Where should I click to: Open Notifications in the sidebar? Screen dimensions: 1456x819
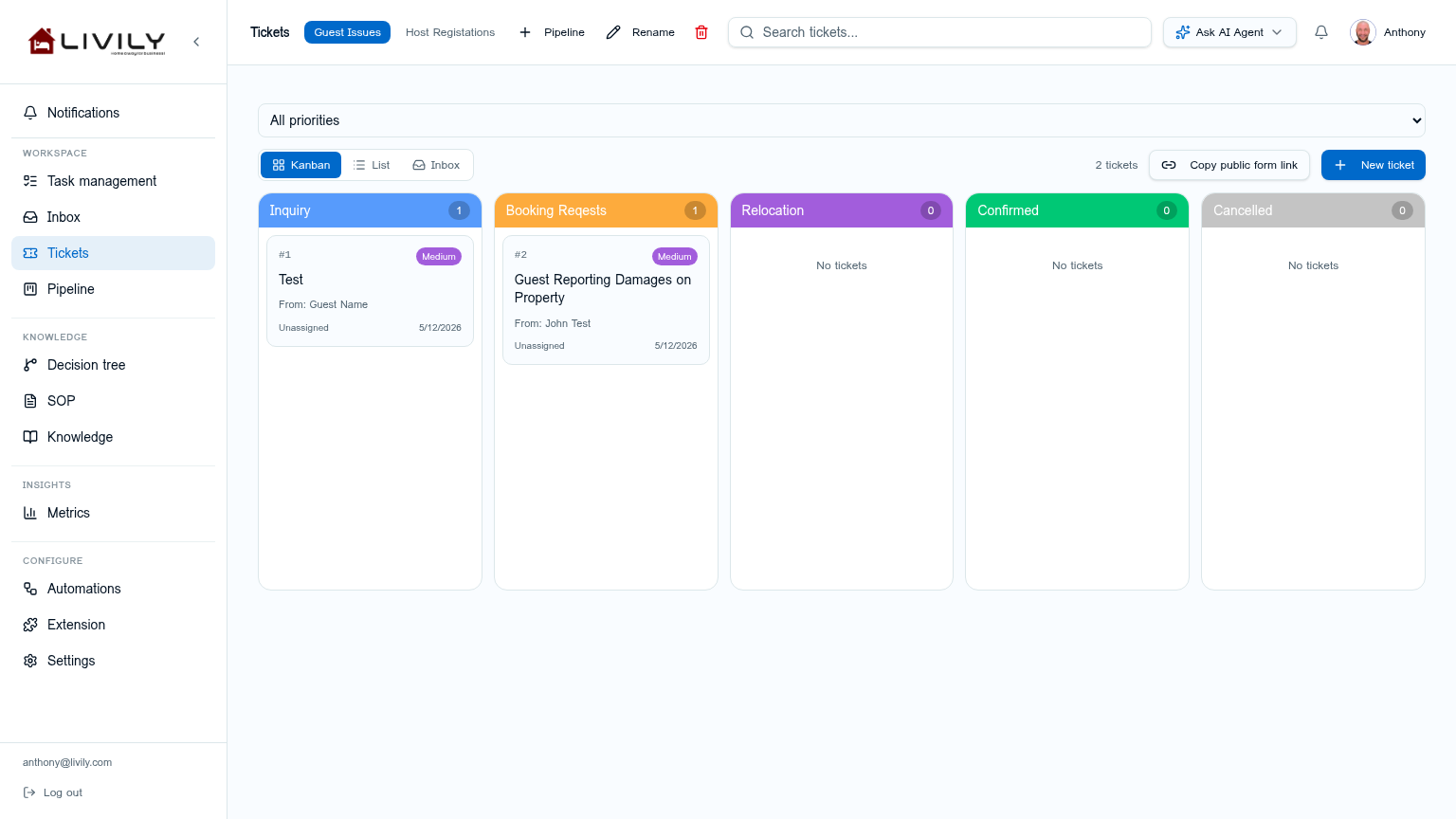[113, 113]
